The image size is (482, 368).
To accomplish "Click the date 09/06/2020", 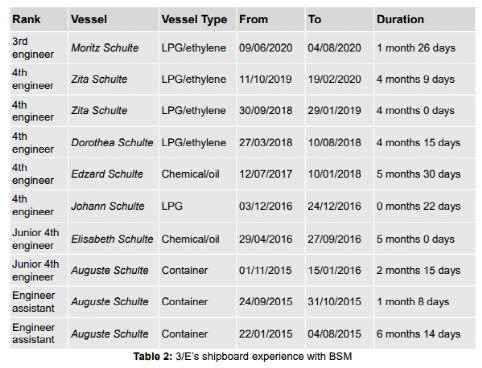I will coord(266,48).
